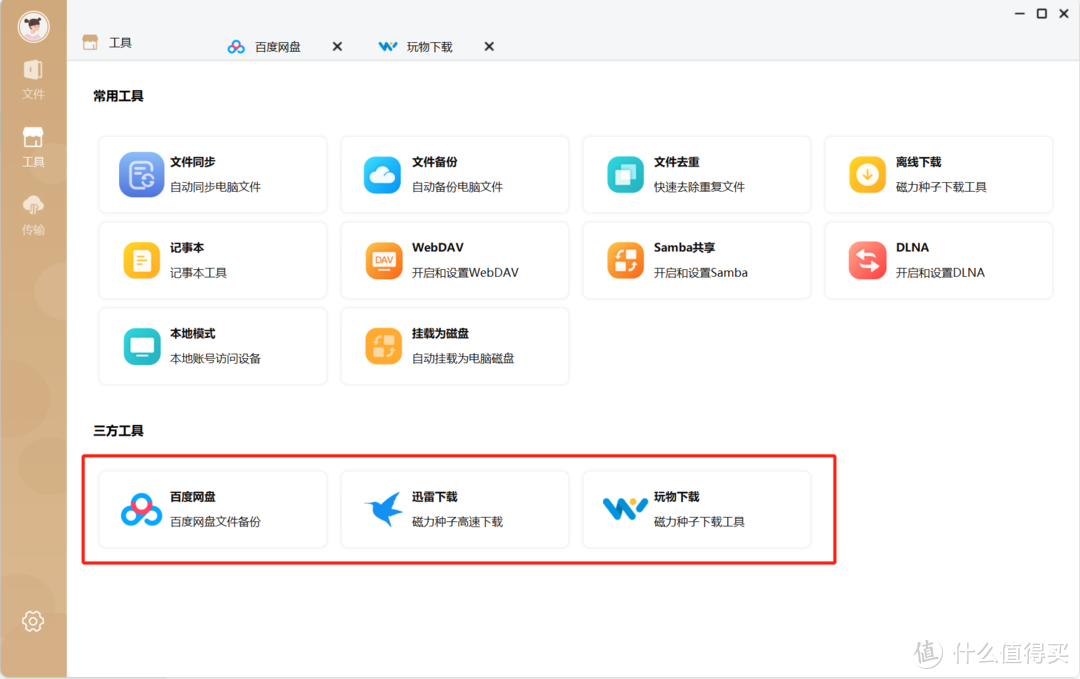
Task: Launch the 文件备份 backup tool
Action: (455, 174)
